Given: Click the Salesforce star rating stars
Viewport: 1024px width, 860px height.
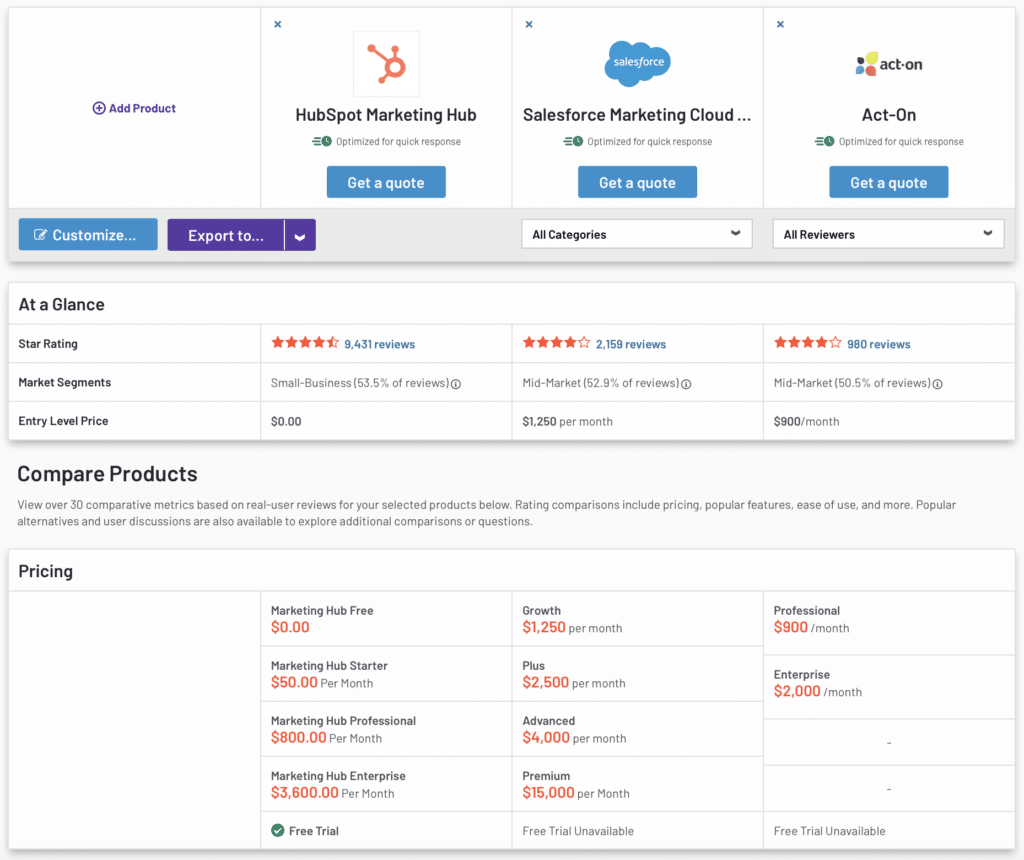Looking at the screenshot, I should click(x=556, y=343).
